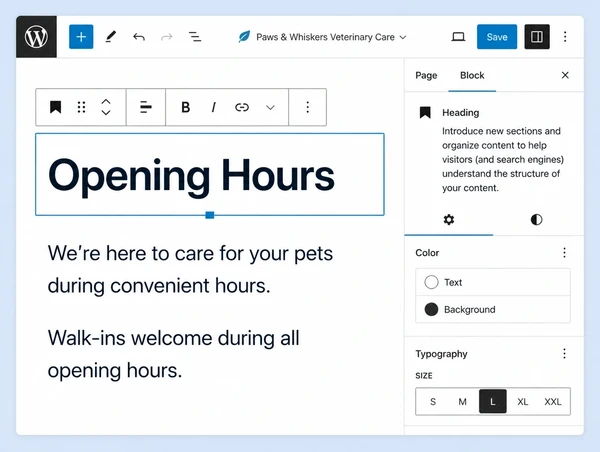
Task: Select font size S
Action: pos(433,401)
